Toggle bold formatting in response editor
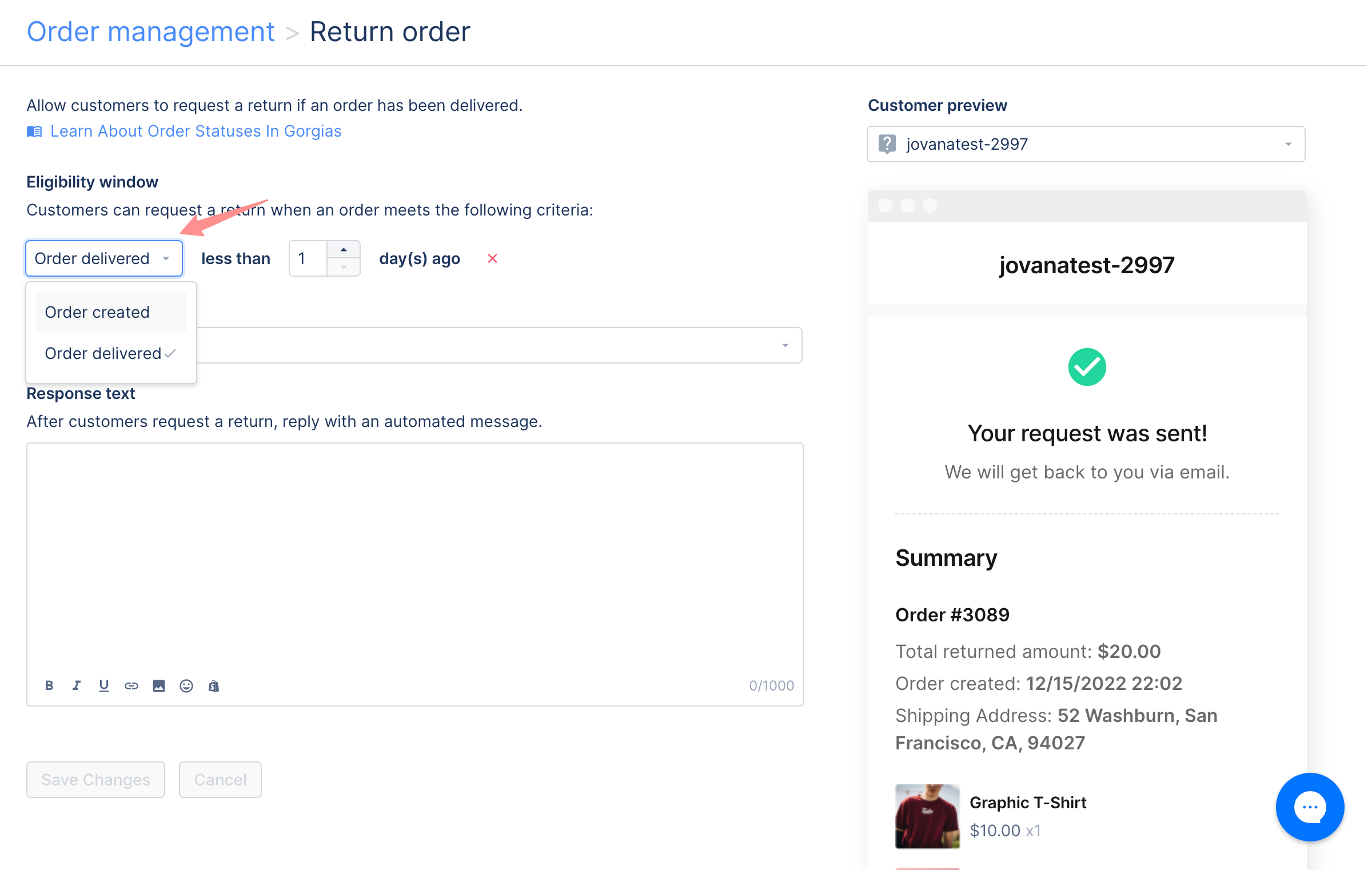The image size is (1372, 870). click(49, 685)
